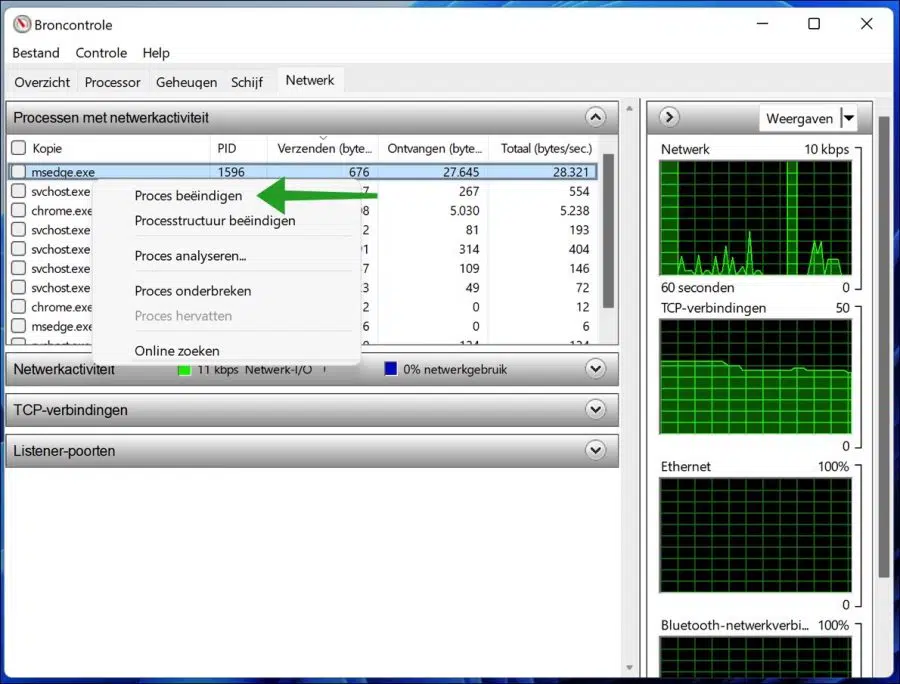Tick the Kopie header checkbox
900x684 pixels.
click(x=19, y=148)
